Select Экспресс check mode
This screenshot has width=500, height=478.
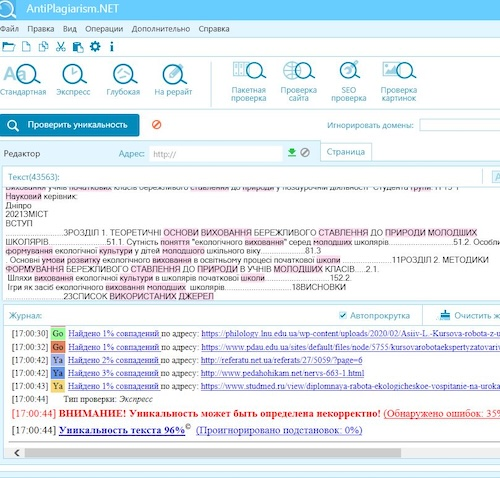[73, 80]
